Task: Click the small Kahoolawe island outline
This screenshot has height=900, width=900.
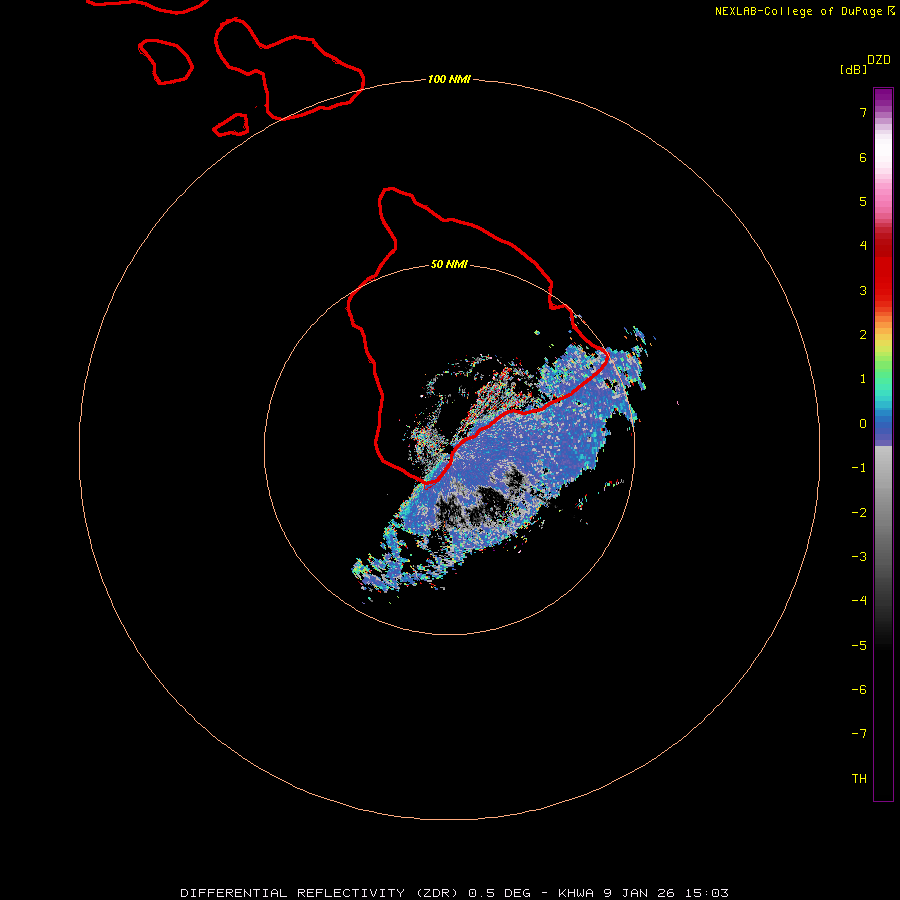Action: coord(231,125)
